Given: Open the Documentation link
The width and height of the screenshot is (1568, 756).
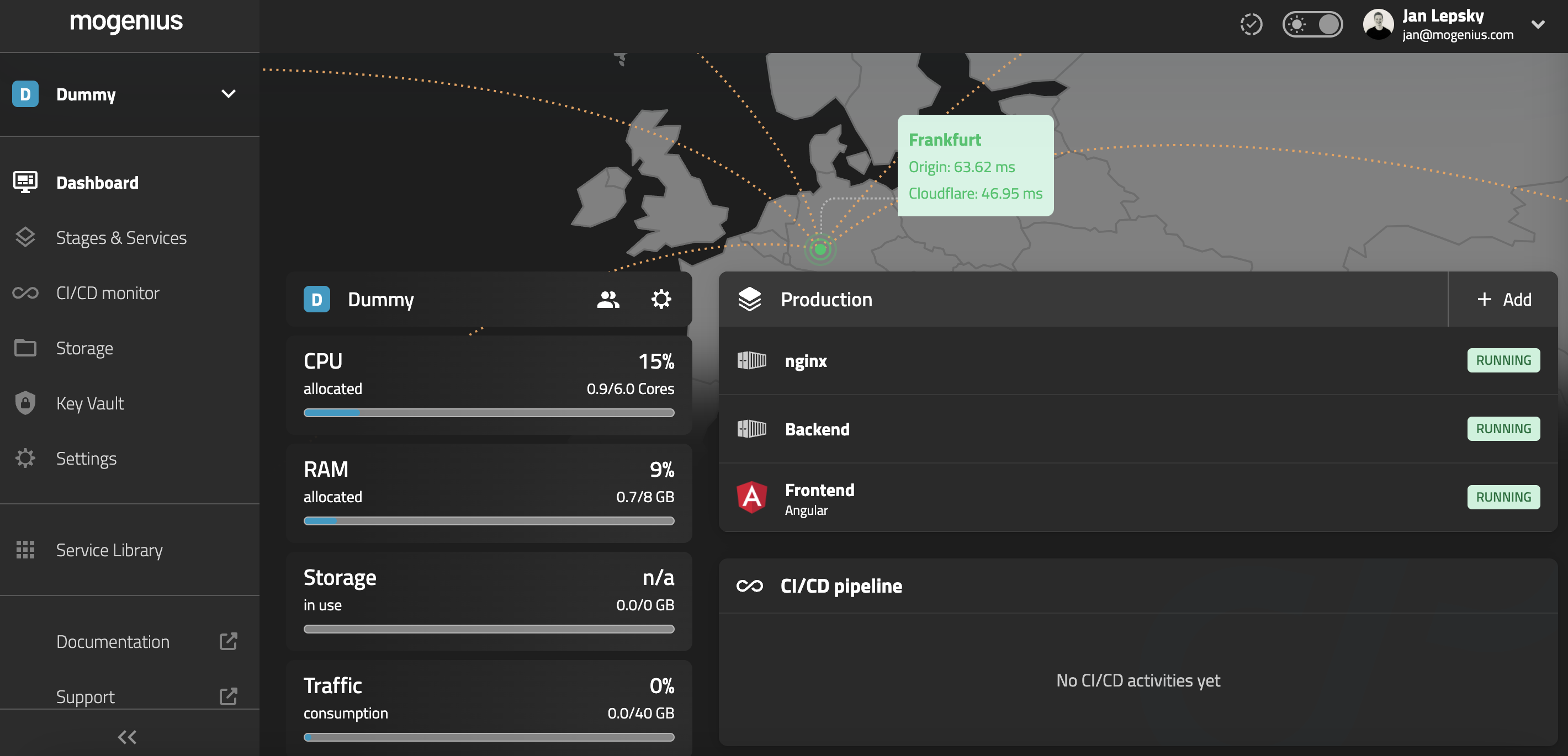Looking at the screenshot, I should coord(113,641).
